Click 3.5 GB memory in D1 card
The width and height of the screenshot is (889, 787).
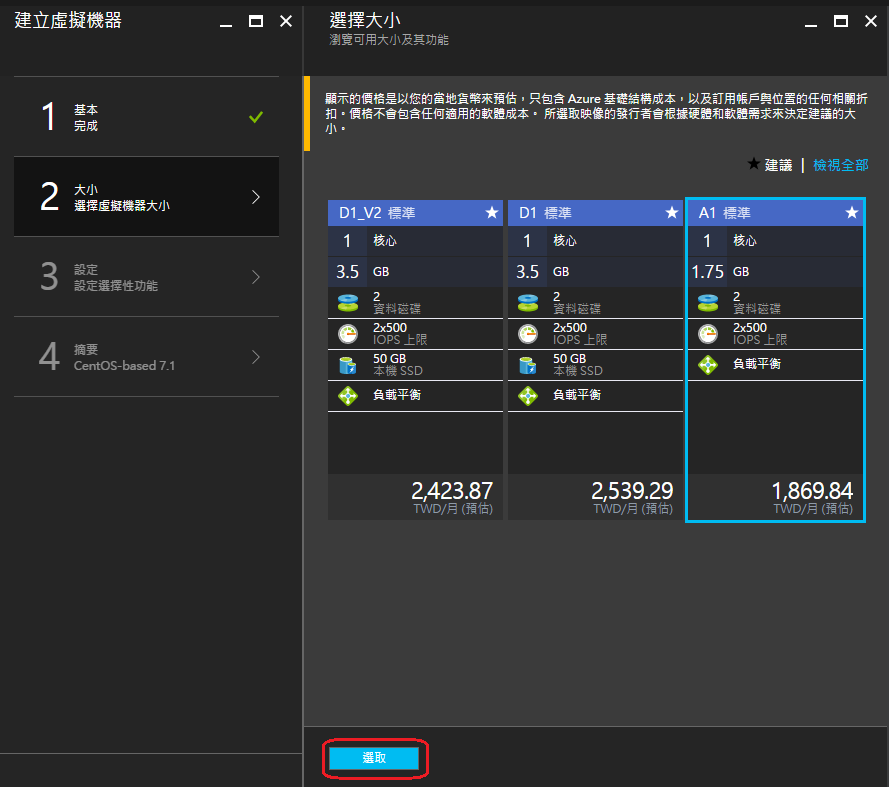coord(595,272)
